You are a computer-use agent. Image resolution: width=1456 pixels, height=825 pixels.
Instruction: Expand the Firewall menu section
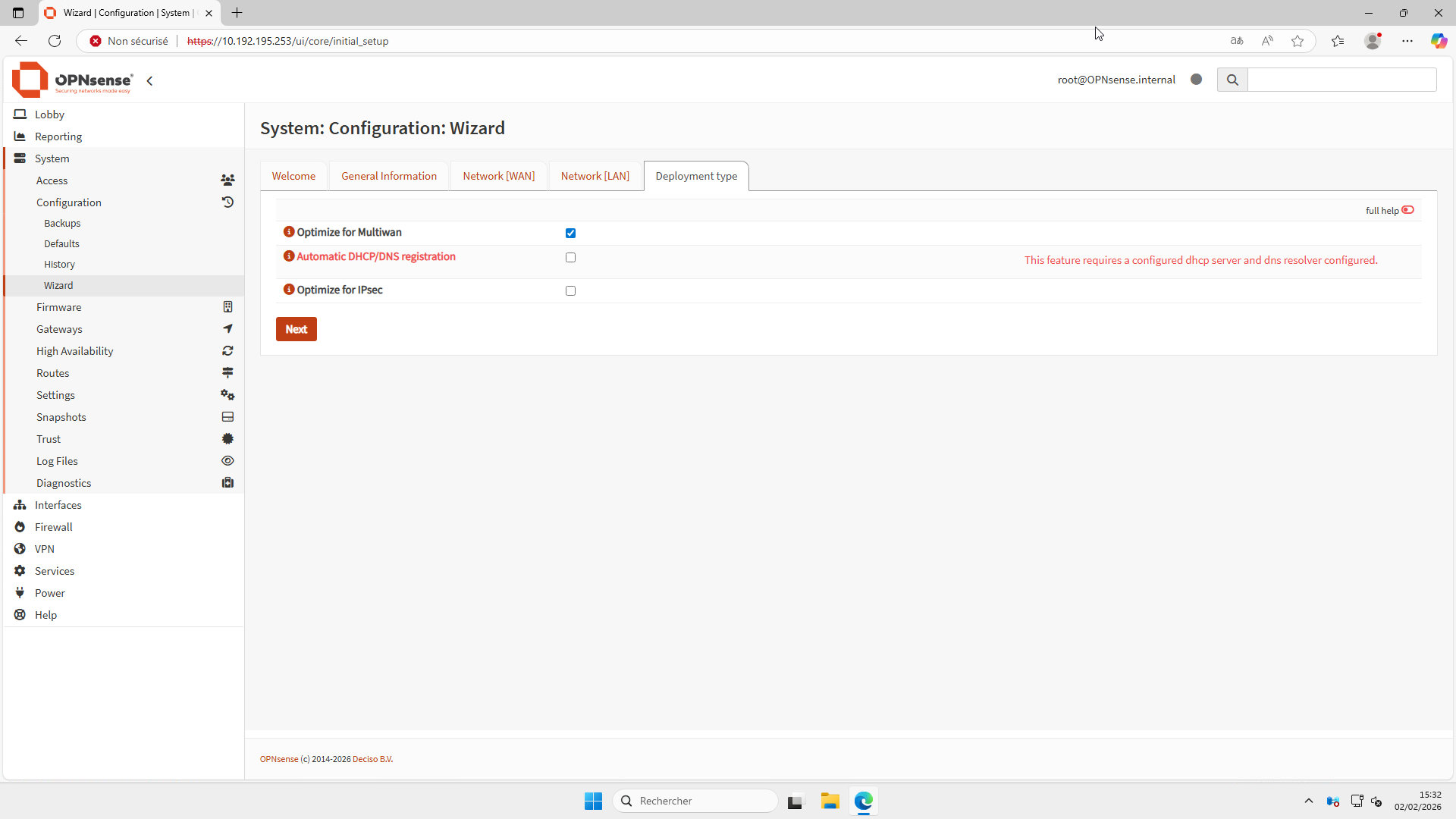coord(53,527)
